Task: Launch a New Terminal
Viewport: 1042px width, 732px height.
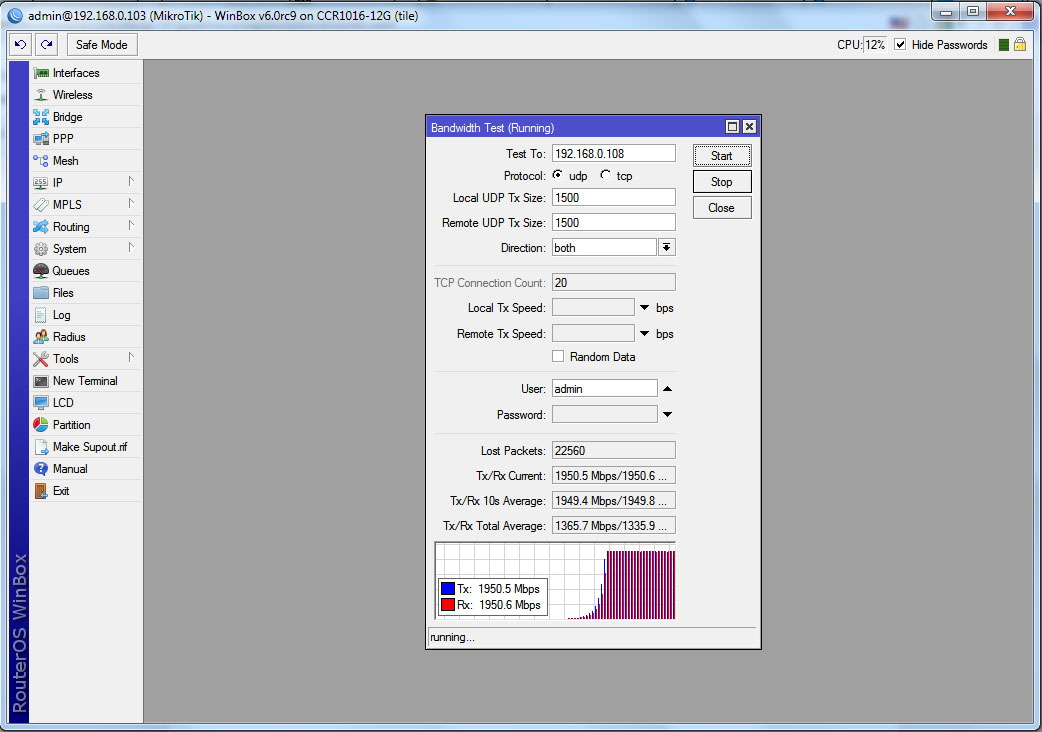Action: pos(83,380)
